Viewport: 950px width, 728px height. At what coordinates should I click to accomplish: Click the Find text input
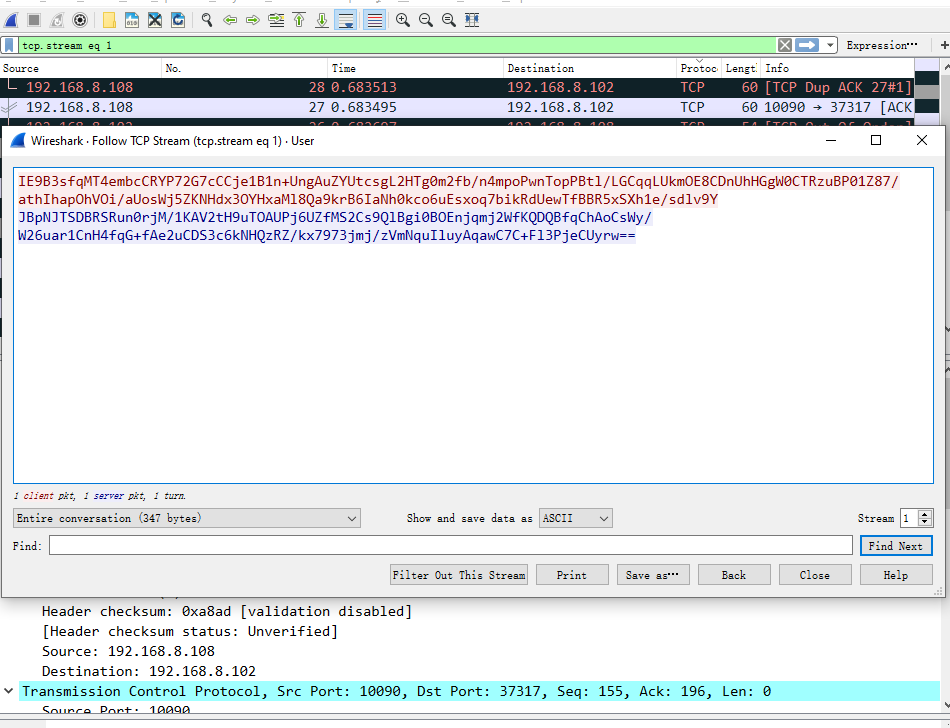(x=451, y=546)
